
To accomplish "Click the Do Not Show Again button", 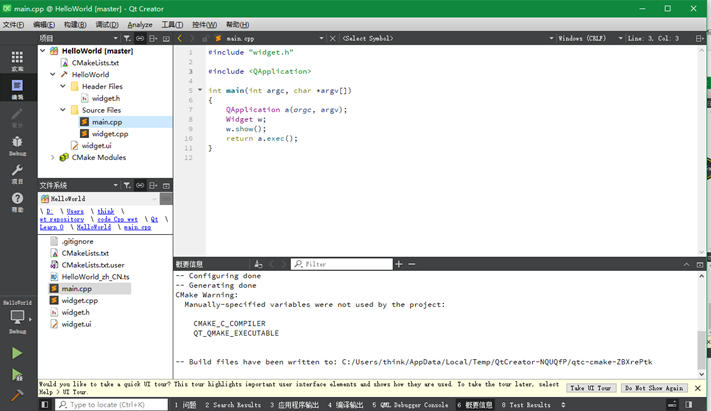I will 654,388.
